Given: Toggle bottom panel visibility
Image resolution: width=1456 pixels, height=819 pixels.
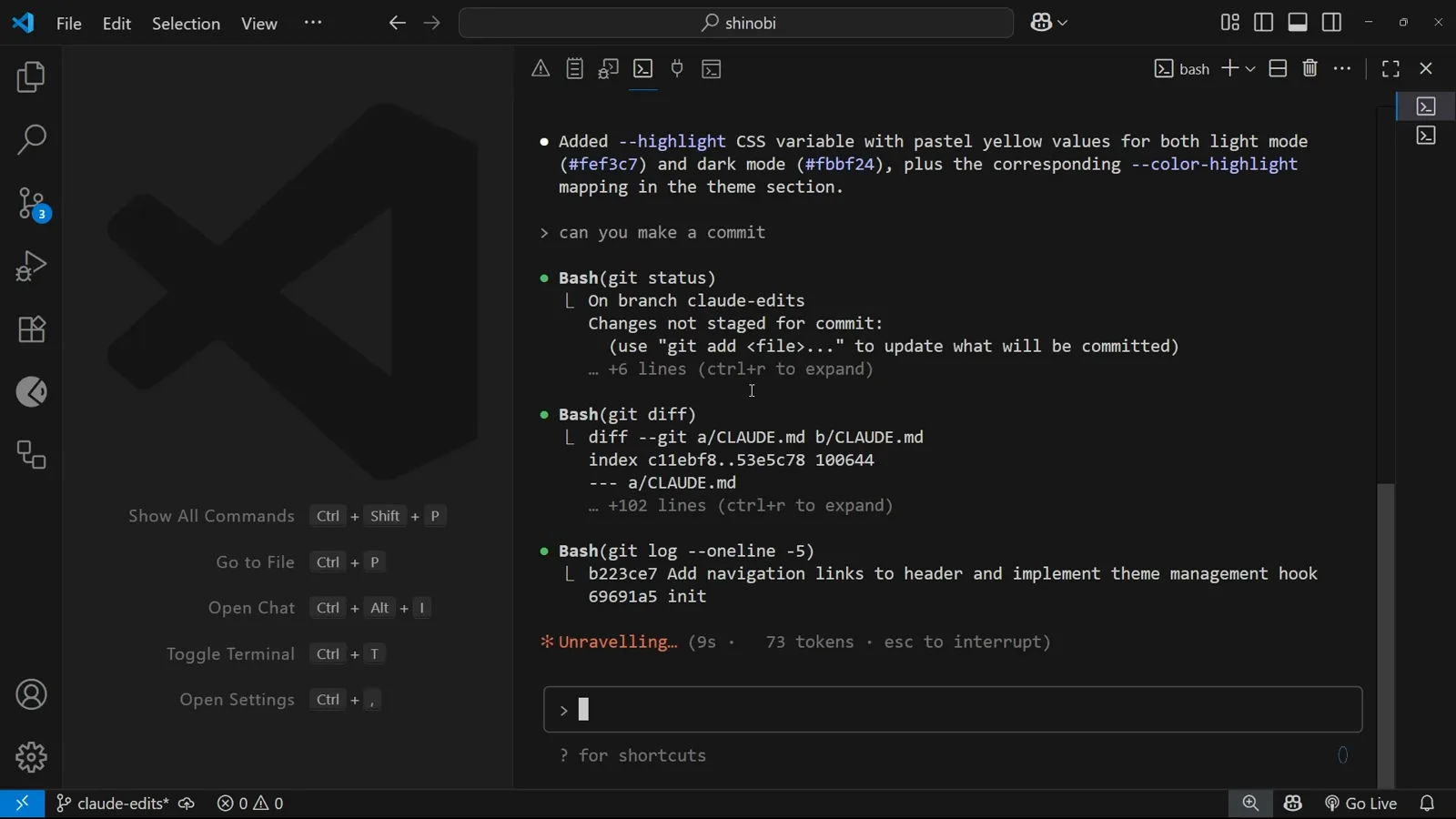Looking at the screenshot, I should pos(1299,23).
